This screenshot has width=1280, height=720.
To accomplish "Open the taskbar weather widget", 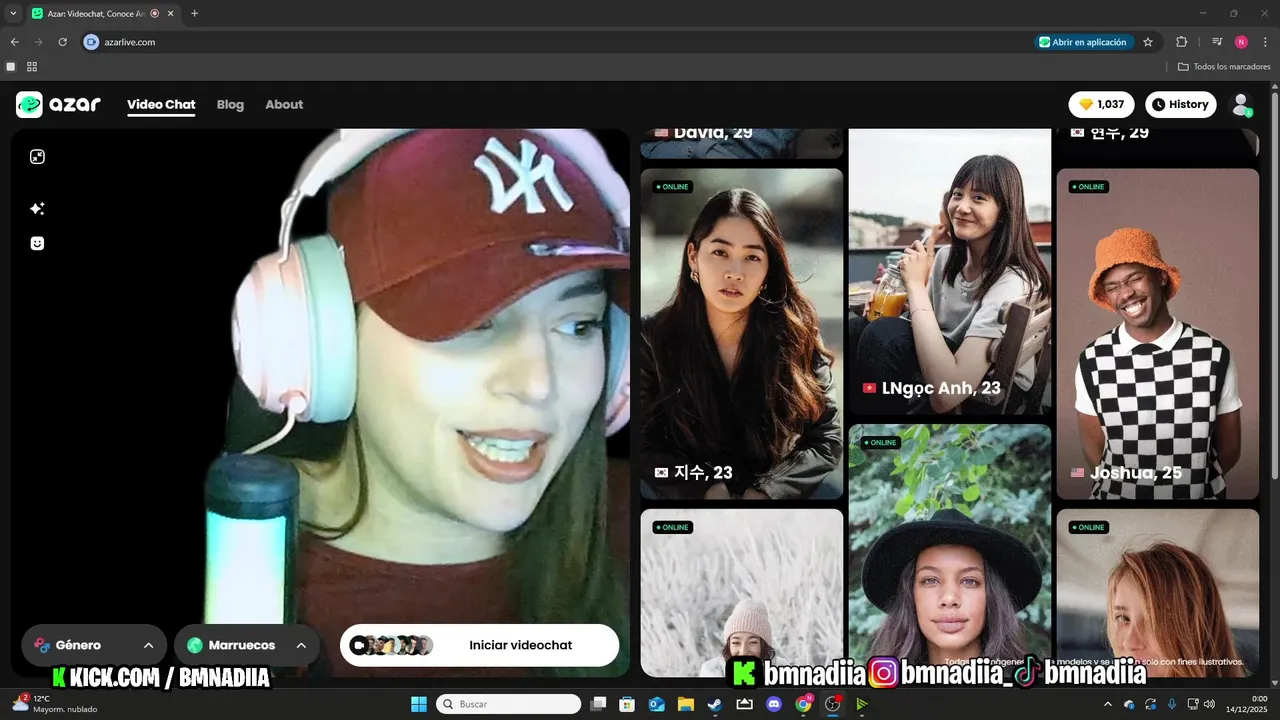I will (x=54, y=704).
